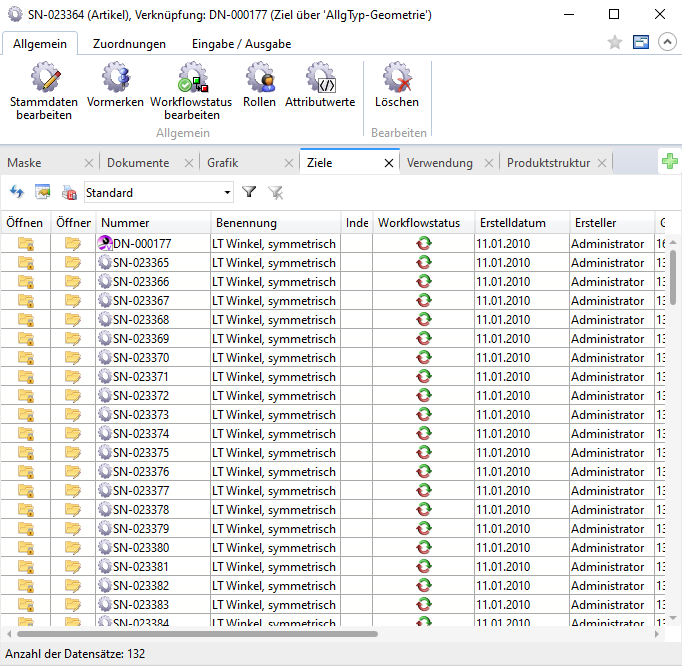Collapse the ribbon with chevron button
The image size is (682, 666).
[667, 43]
